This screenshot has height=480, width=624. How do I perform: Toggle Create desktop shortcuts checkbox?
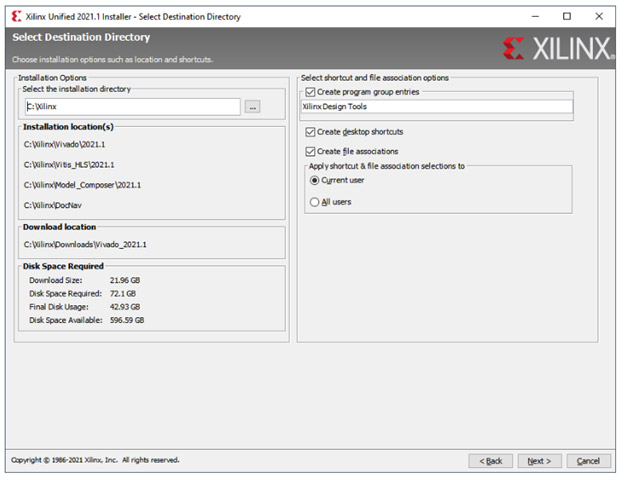[310, 132]
